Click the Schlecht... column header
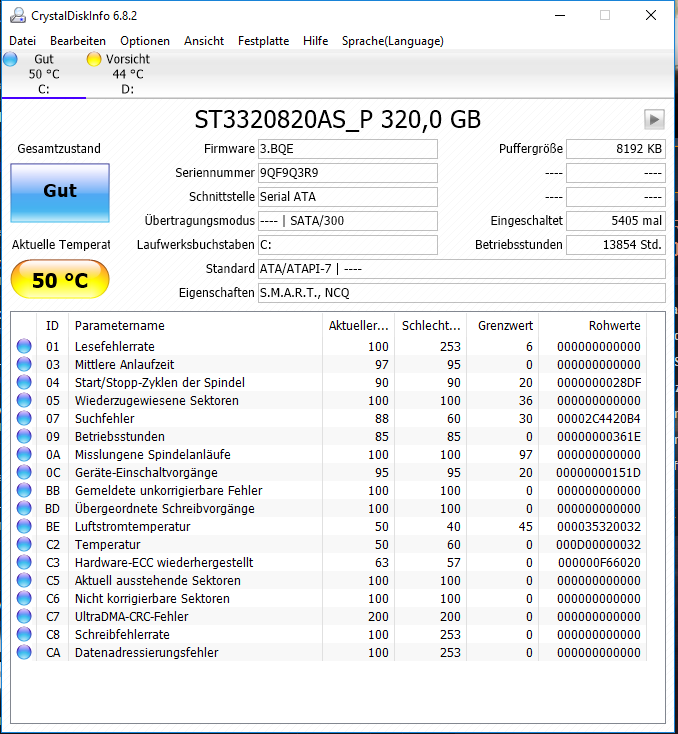This screenshot has width=678, height=734. pos(431,326)
